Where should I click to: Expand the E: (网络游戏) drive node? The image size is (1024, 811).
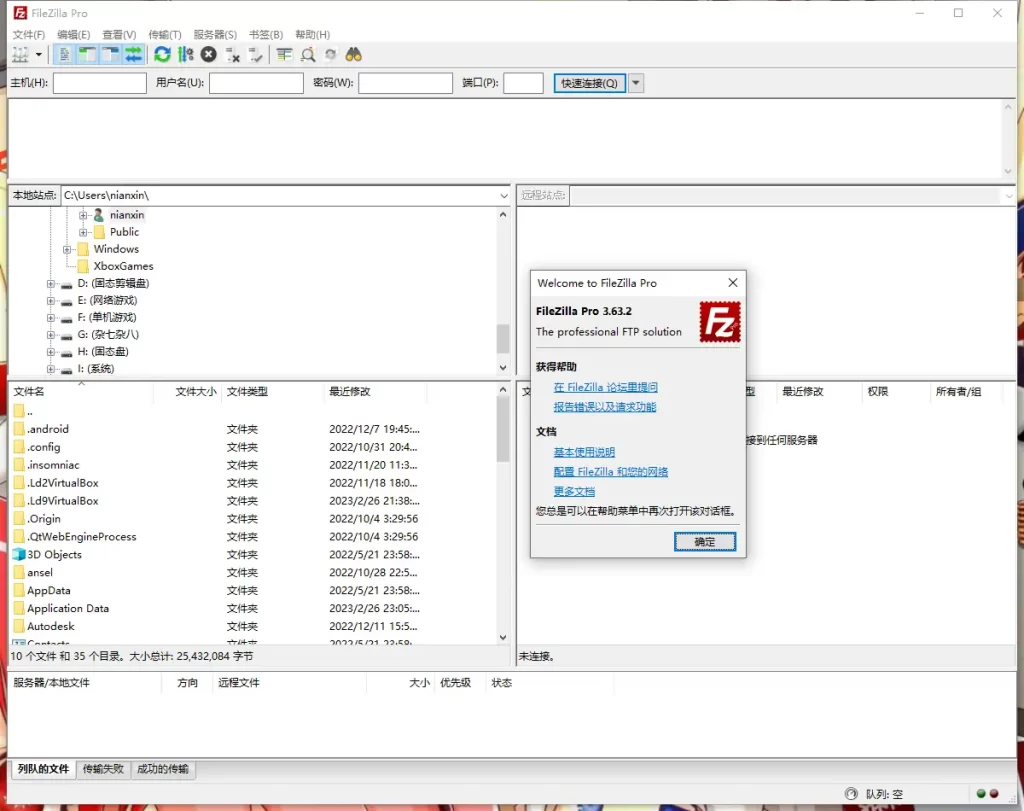[50, 300]
